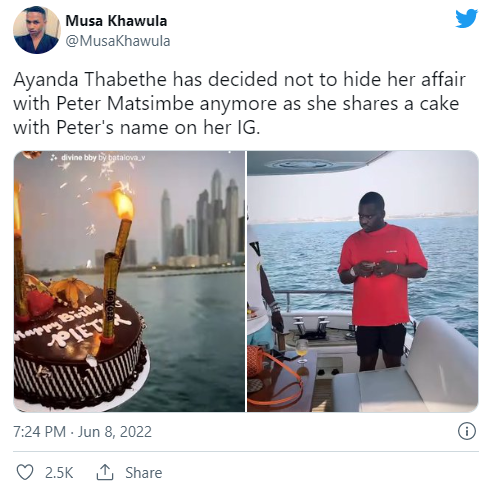
Task: Open the birthday cake photo
Action: (x=129, y=281)
